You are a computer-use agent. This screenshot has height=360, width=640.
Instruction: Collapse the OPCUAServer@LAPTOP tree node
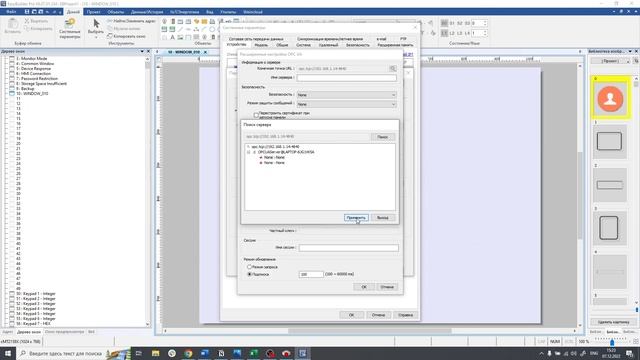click(x=249, y=152)
